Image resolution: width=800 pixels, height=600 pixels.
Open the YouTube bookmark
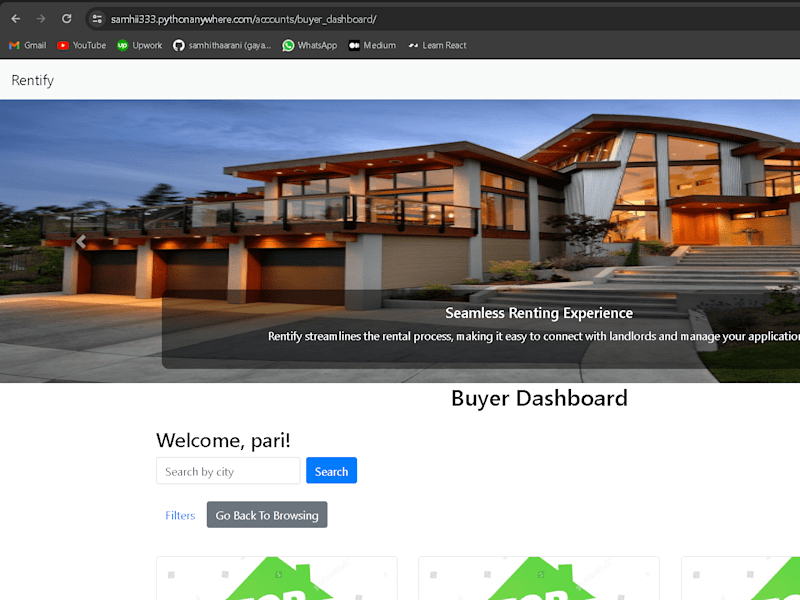(82, 45)
